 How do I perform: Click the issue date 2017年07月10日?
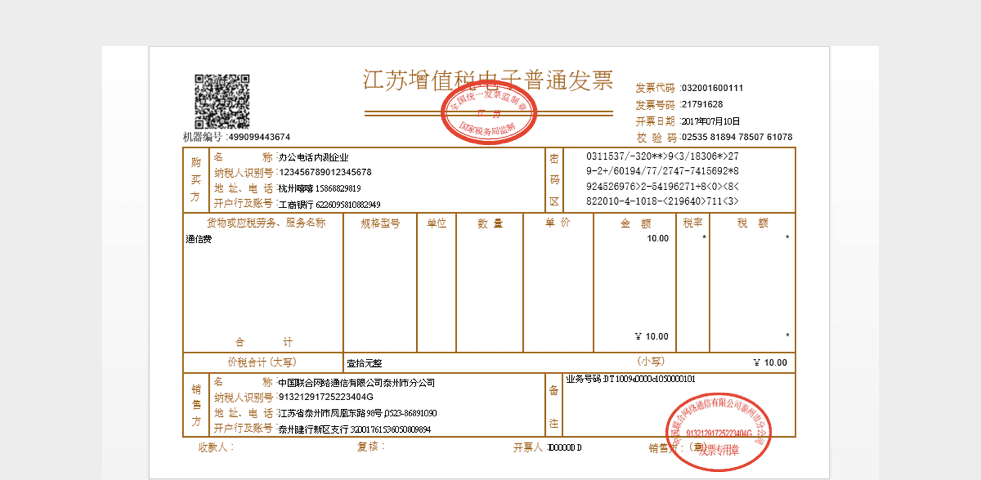pyautogui.click(x=711, y=120)
